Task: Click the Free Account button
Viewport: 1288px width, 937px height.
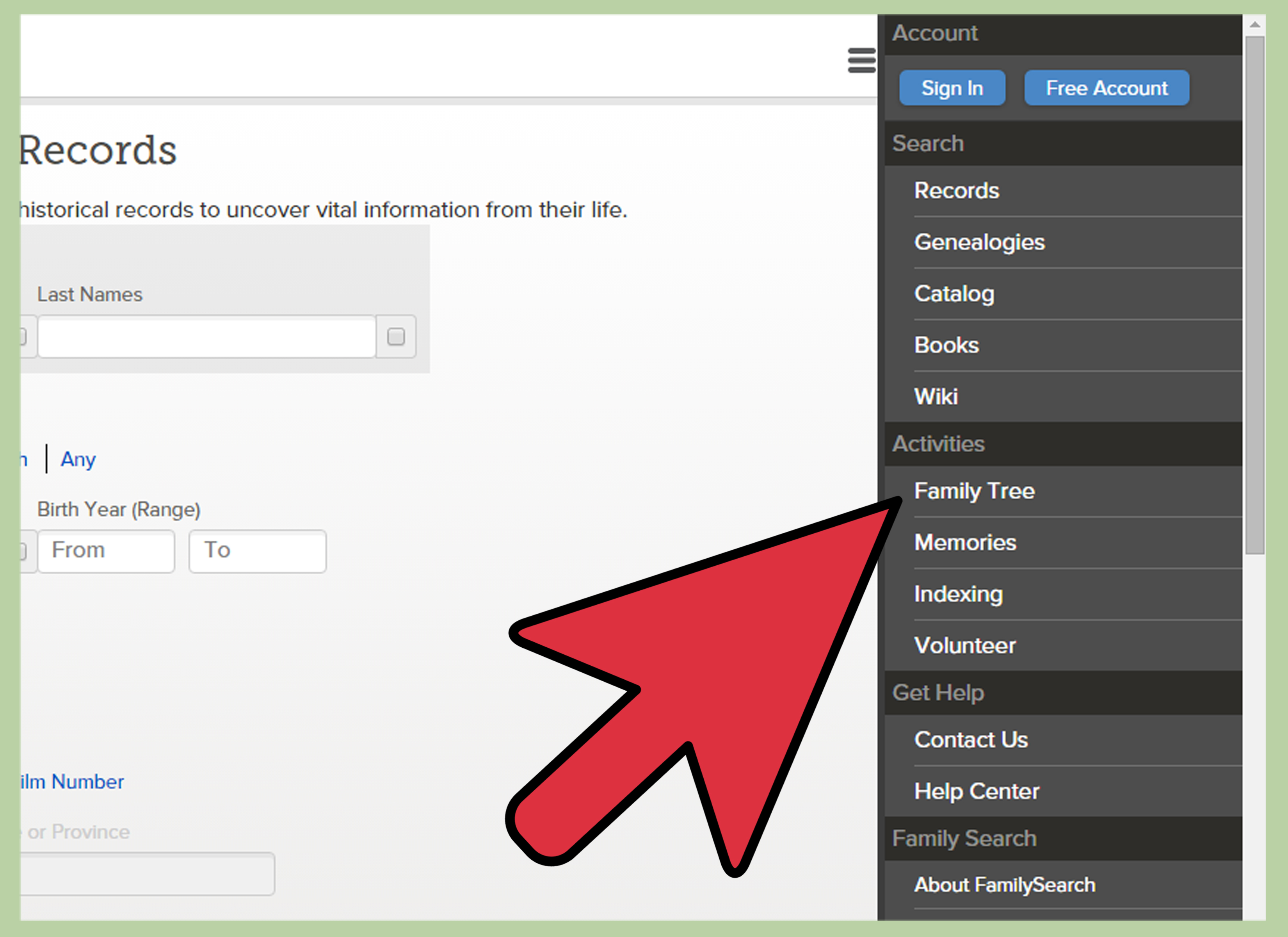Action: point(1106,87)
